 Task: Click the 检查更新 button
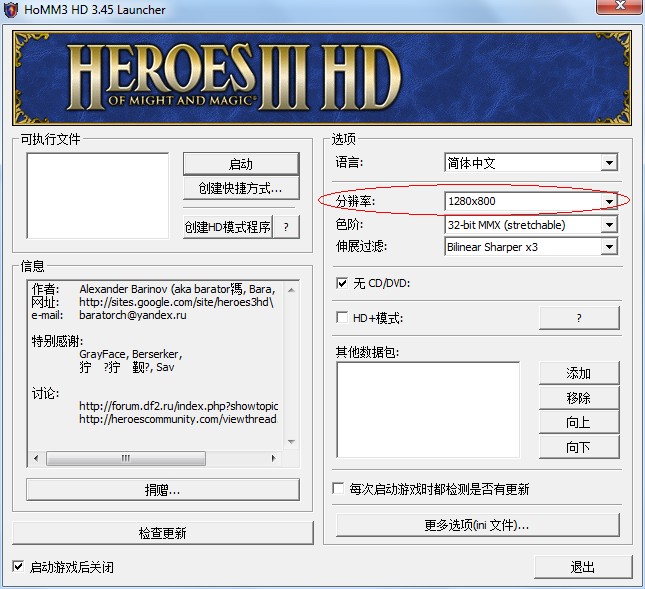(163, 533)
